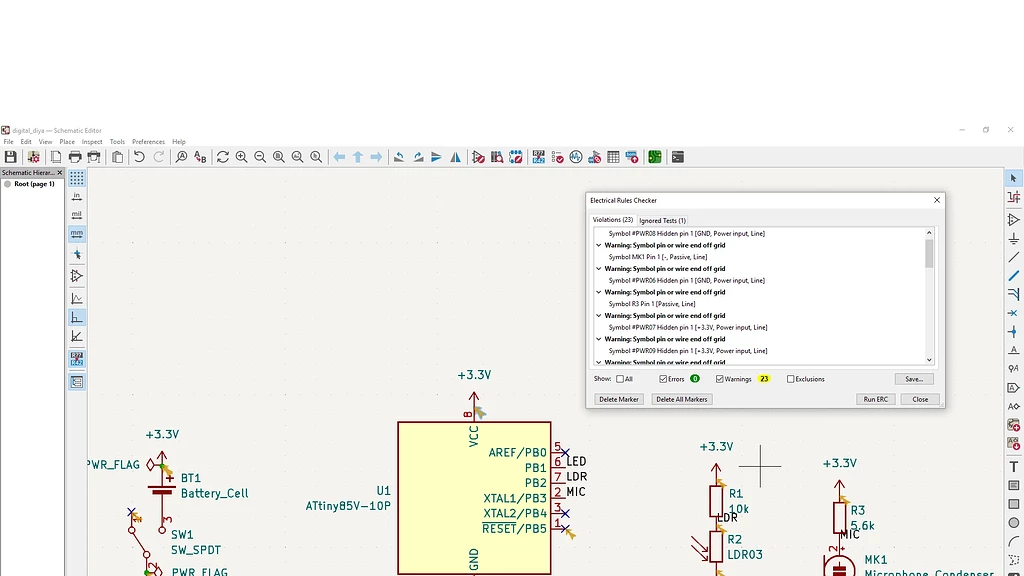Viewport: 1024px width, 576px height.
Task: Click the Run ERC button
Action: (x=874, y=399)
